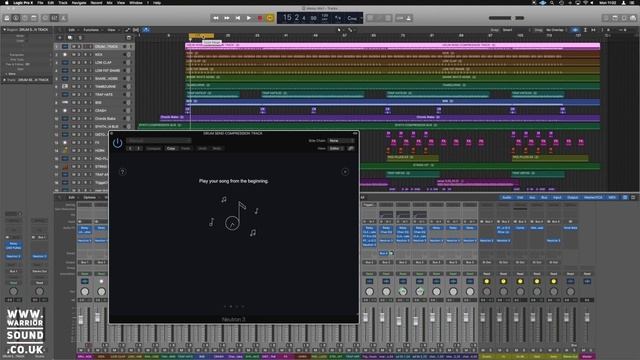
Task: Open the Side Chain dropdown set to None
Action: coord(341,141)
